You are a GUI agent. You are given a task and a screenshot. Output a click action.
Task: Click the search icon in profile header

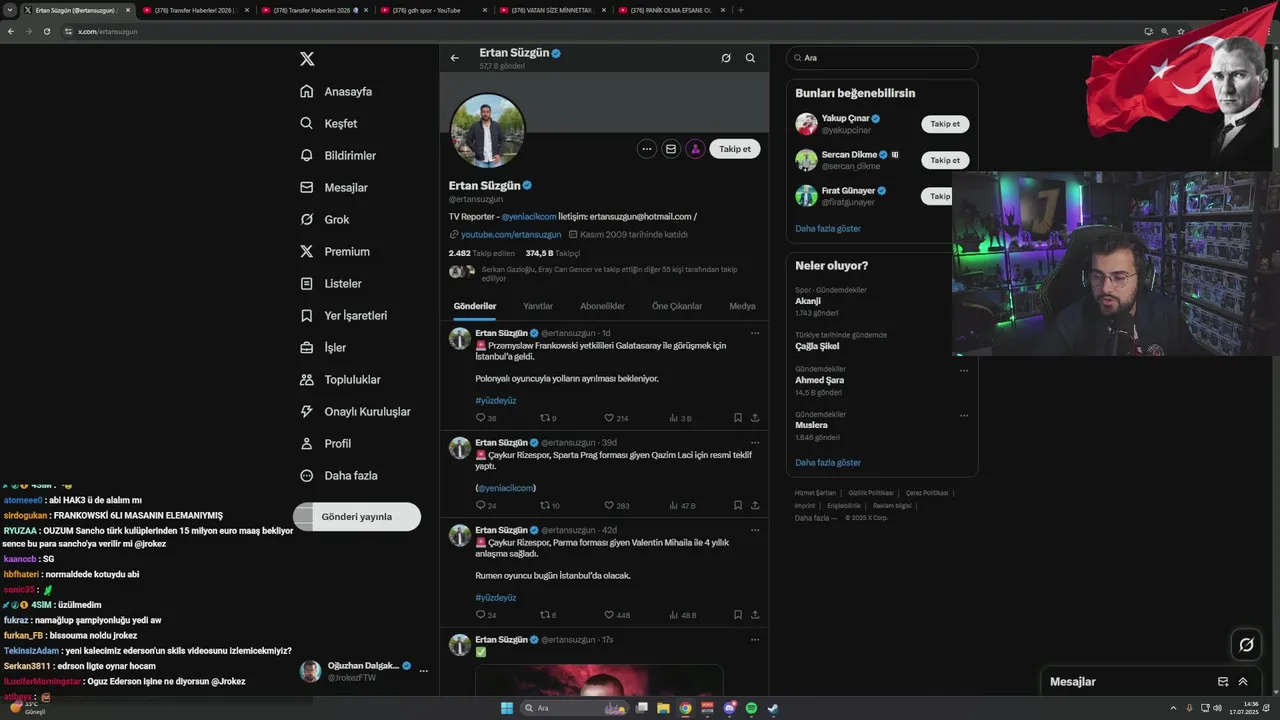(750, 58)
